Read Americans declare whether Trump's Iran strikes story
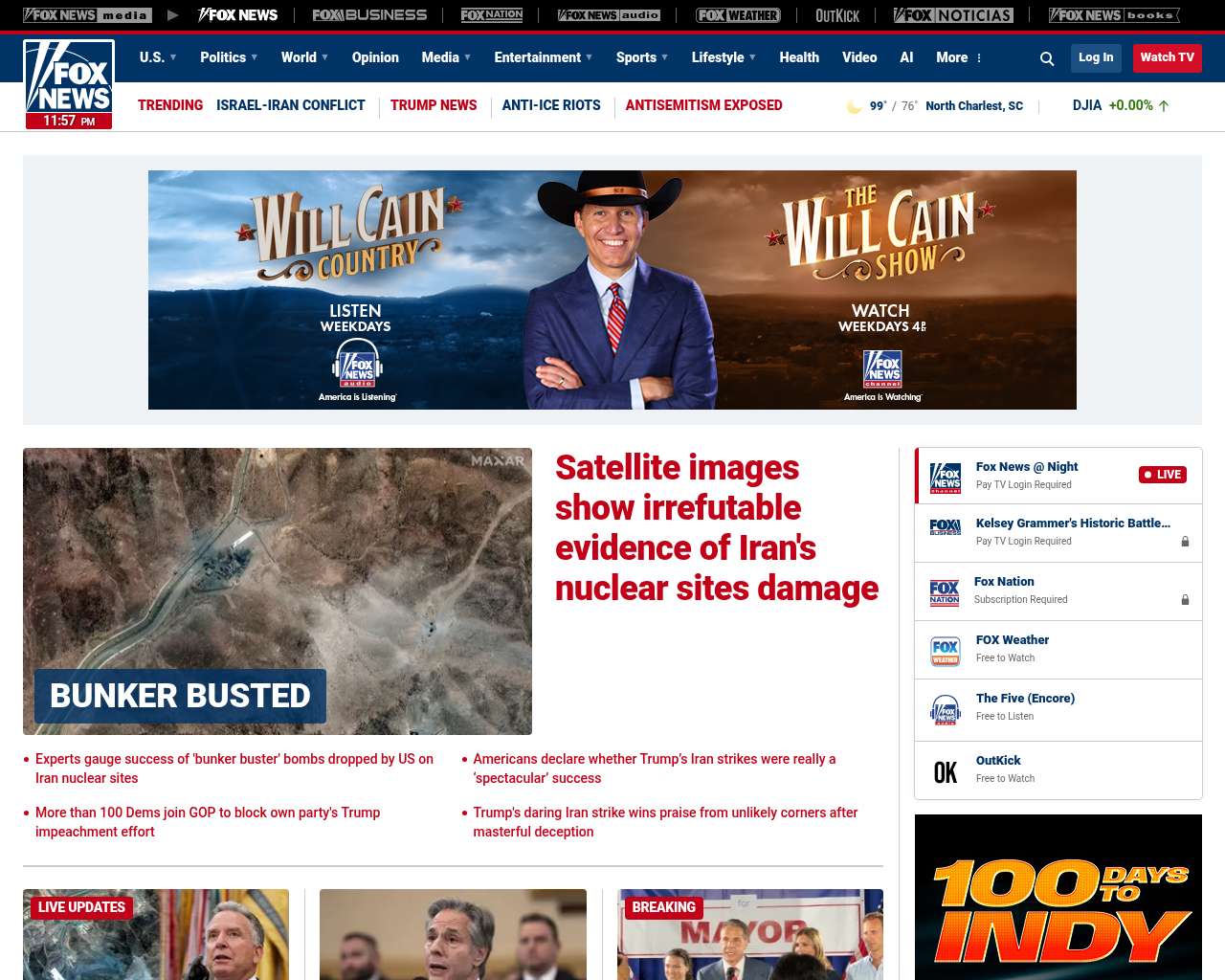This screenshot has width=1225, height=980. [655, 768]
